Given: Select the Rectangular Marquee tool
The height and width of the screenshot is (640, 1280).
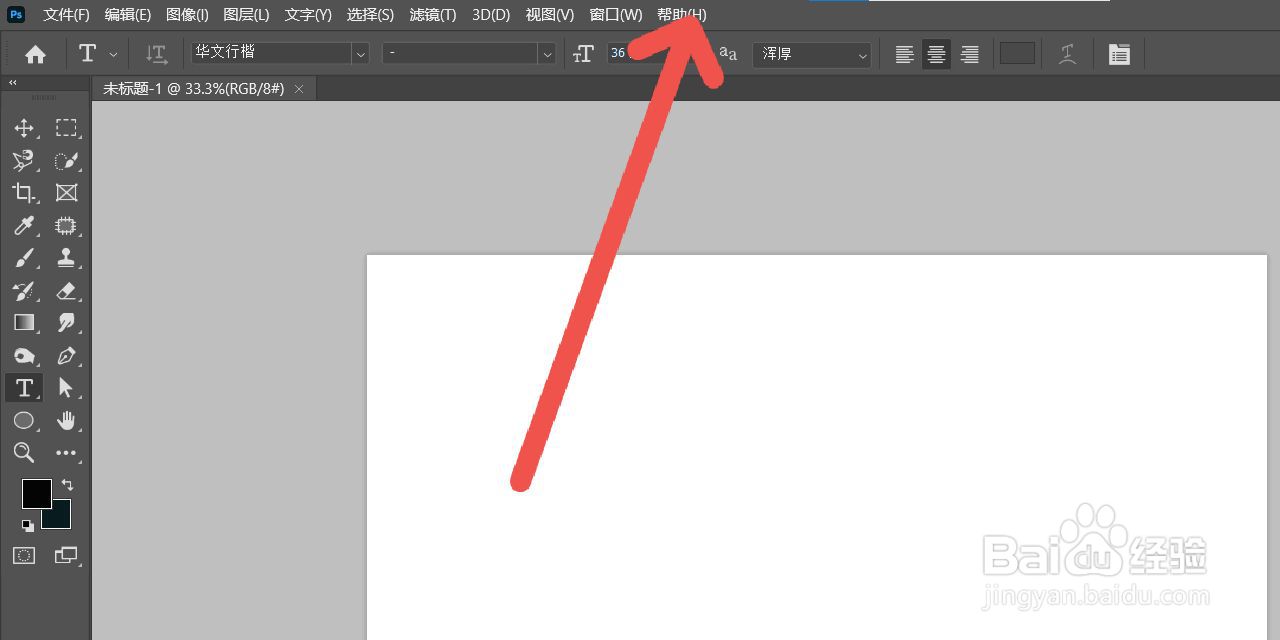Looking at the screenshot, I should 66,128.
